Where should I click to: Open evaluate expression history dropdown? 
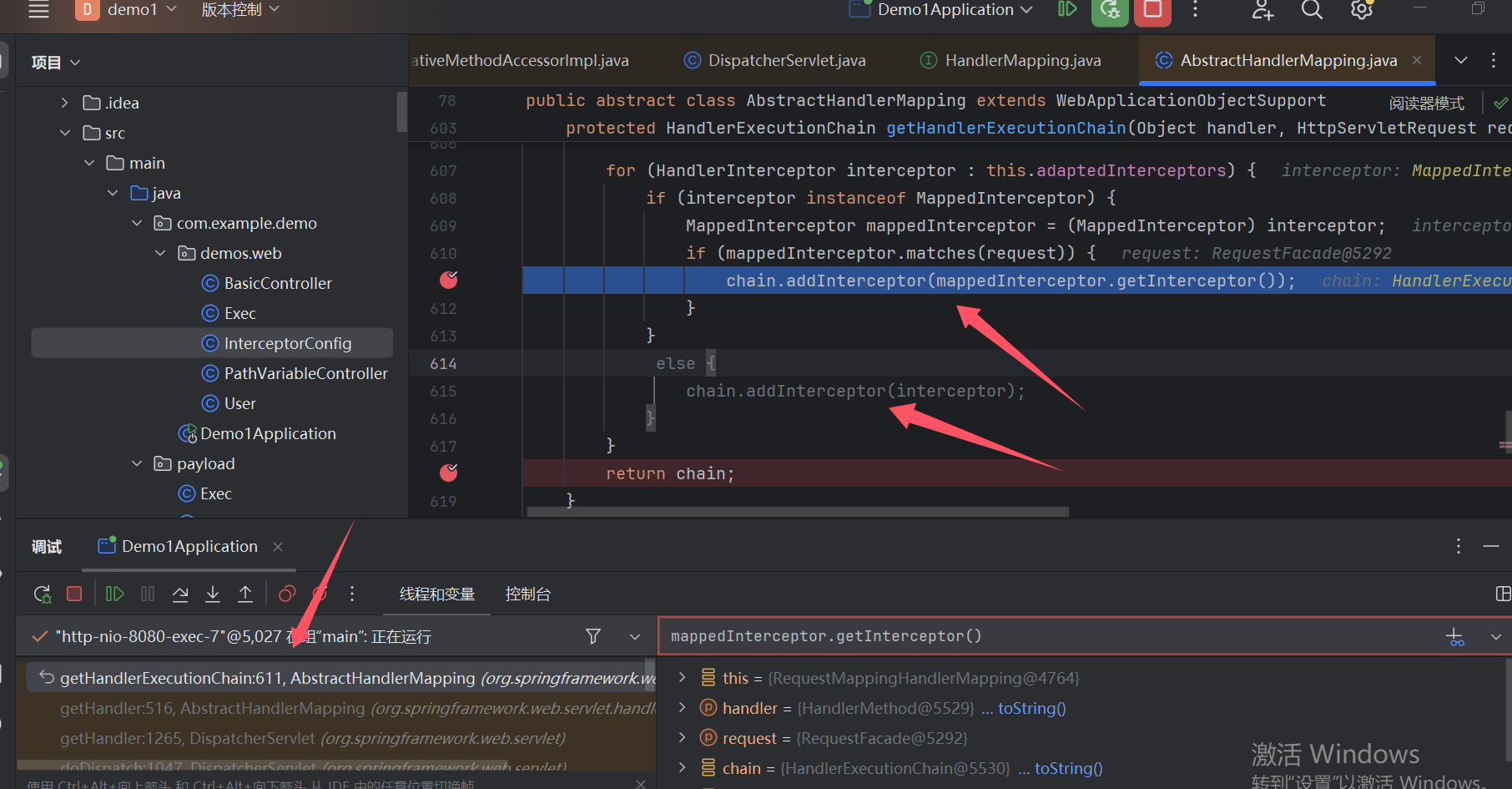pos(1495,637)
